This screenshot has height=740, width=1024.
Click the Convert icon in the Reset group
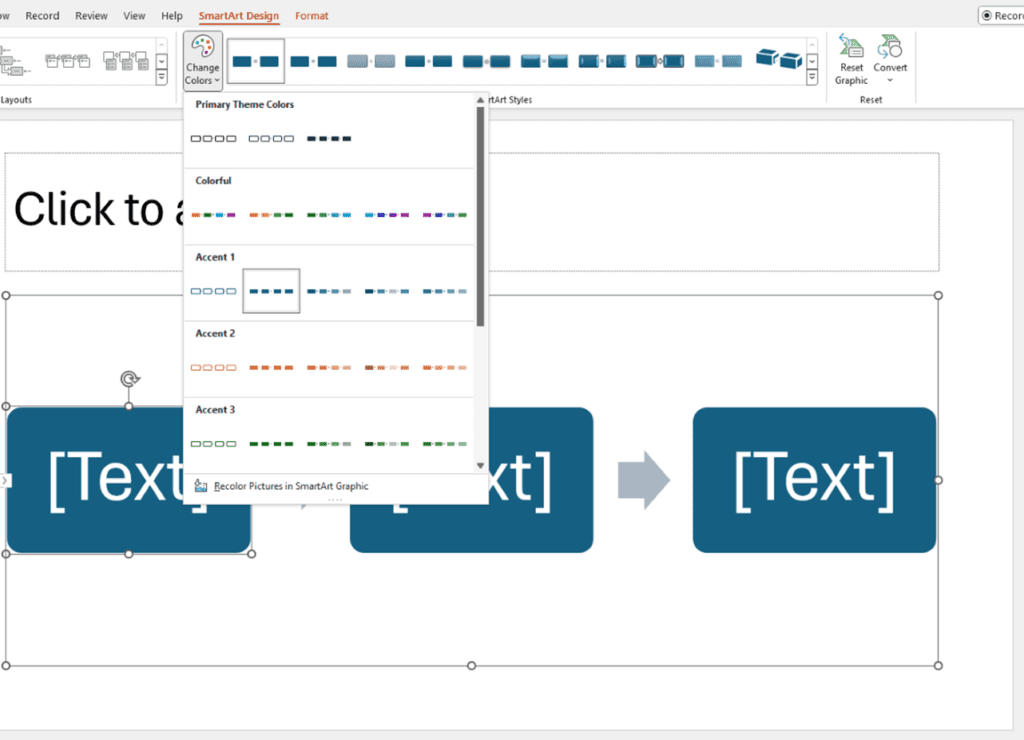(x=890, y=44)
